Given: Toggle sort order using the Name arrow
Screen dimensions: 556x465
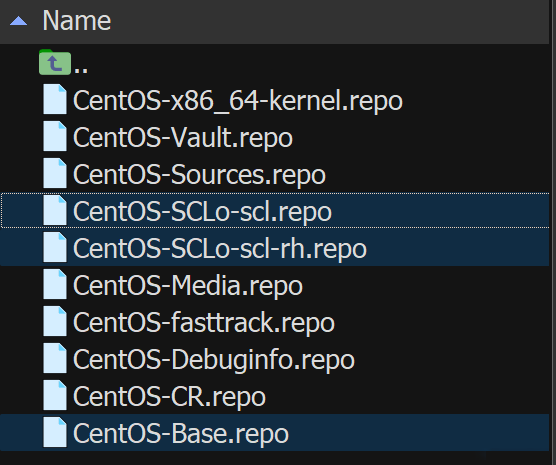Looking at the screenshot, I should [18, 21].
